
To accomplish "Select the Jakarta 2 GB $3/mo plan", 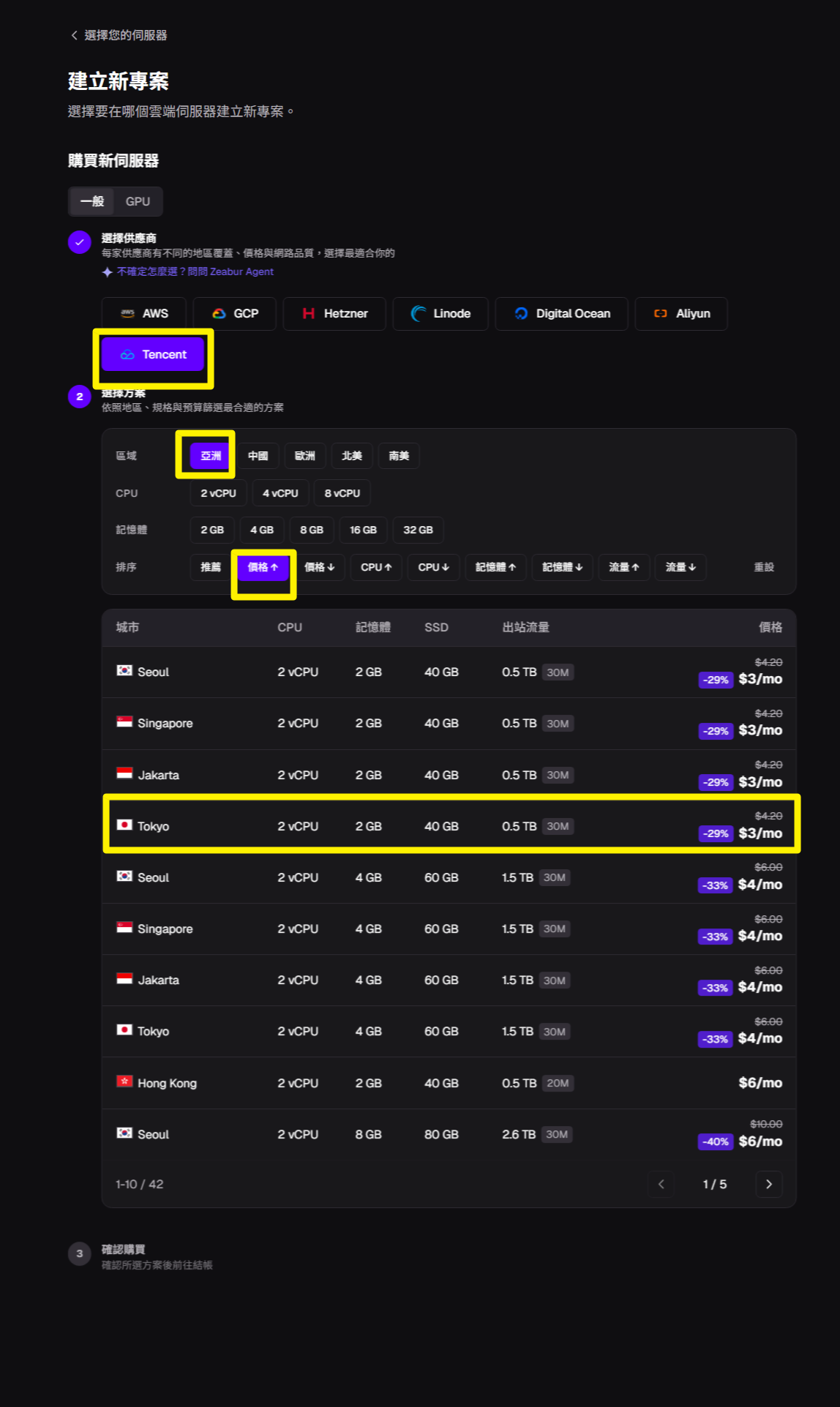I will pyautogui.click(x=449, y=775).
